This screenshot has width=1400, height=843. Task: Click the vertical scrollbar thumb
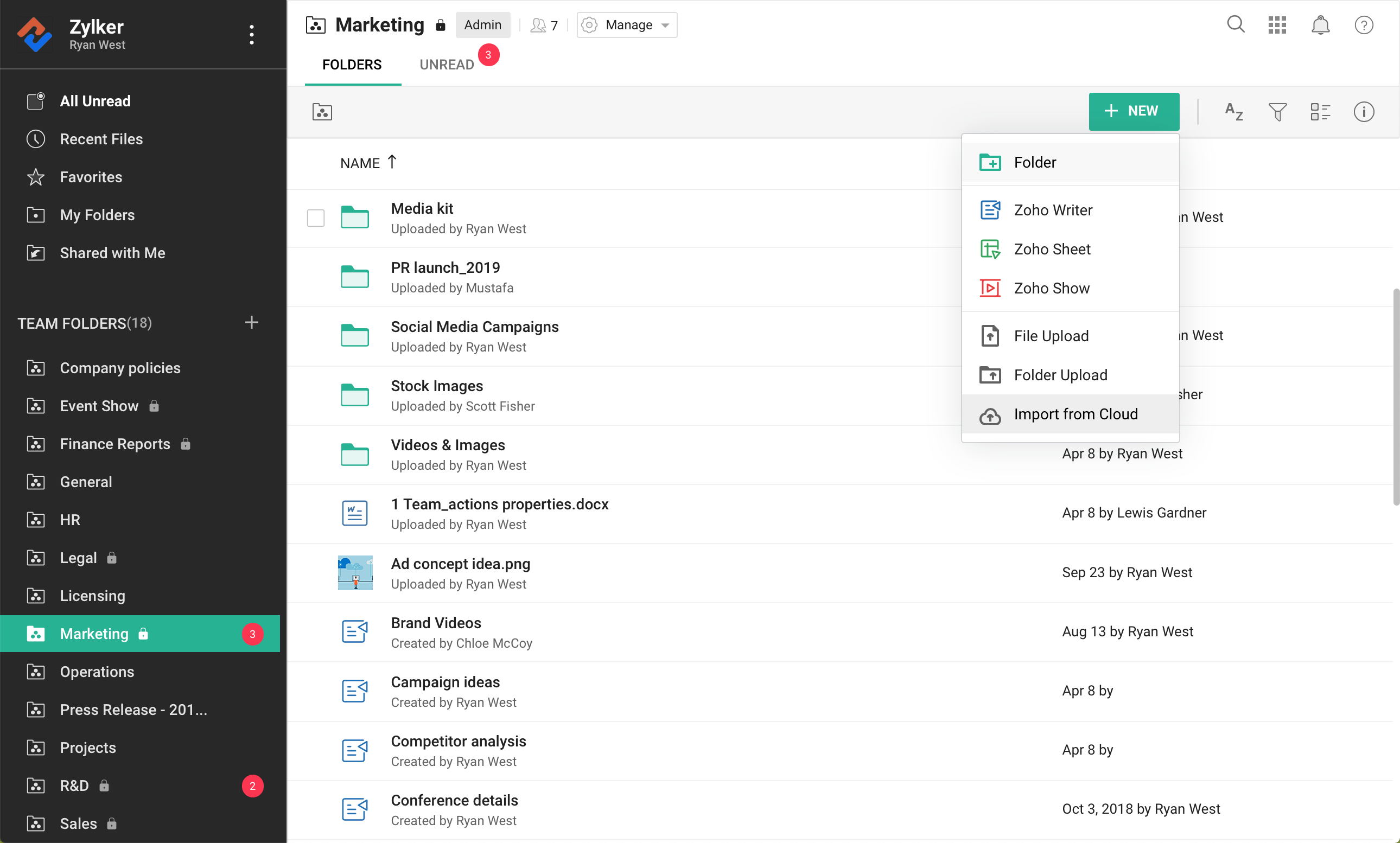1395,398
